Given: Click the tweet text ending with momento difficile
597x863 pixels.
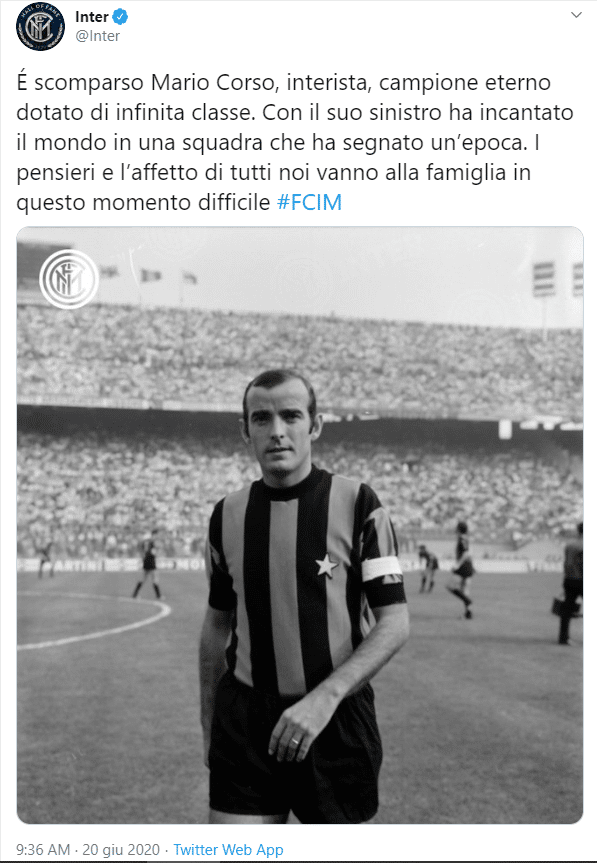Looking at the screenshot, I should coord(295,143).
